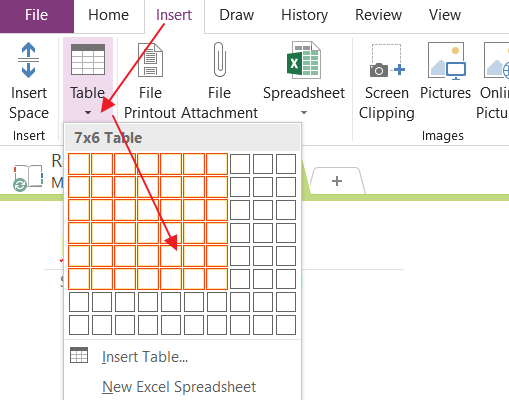Add a new section with plus tab
The image size is (509, 400).
coord(337,181)
